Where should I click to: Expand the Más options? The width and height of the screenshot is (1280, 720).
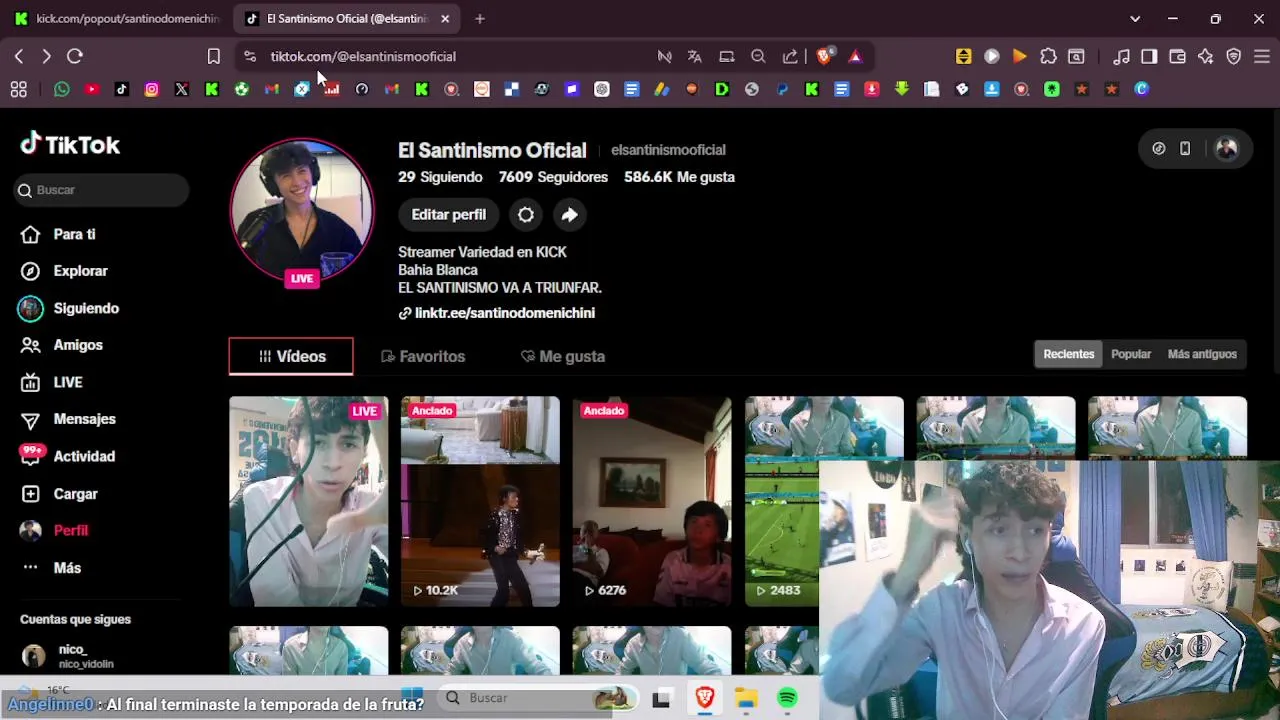click(67, 568)
